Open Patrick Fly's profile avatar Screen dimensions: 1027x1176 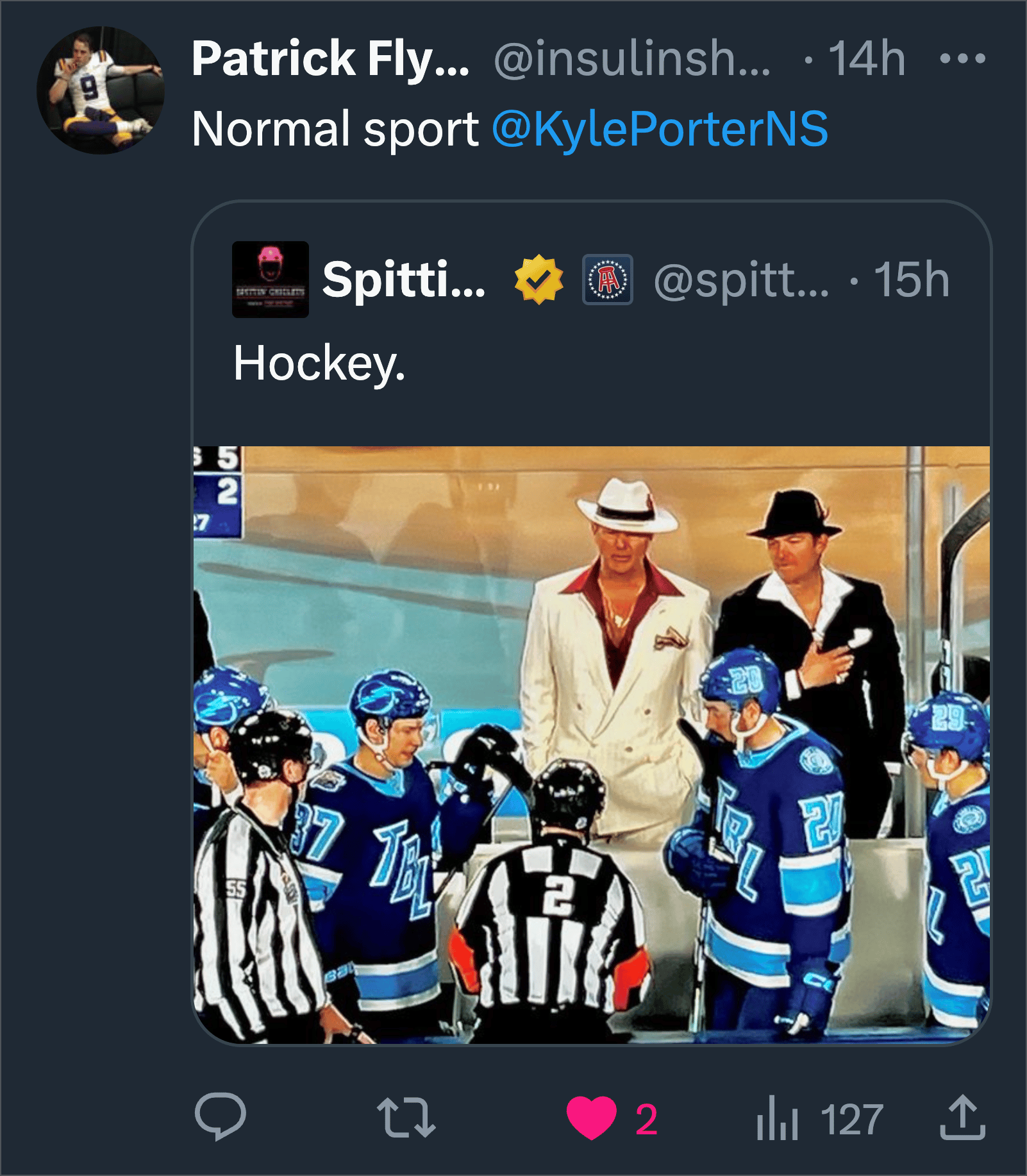[101, 90]
